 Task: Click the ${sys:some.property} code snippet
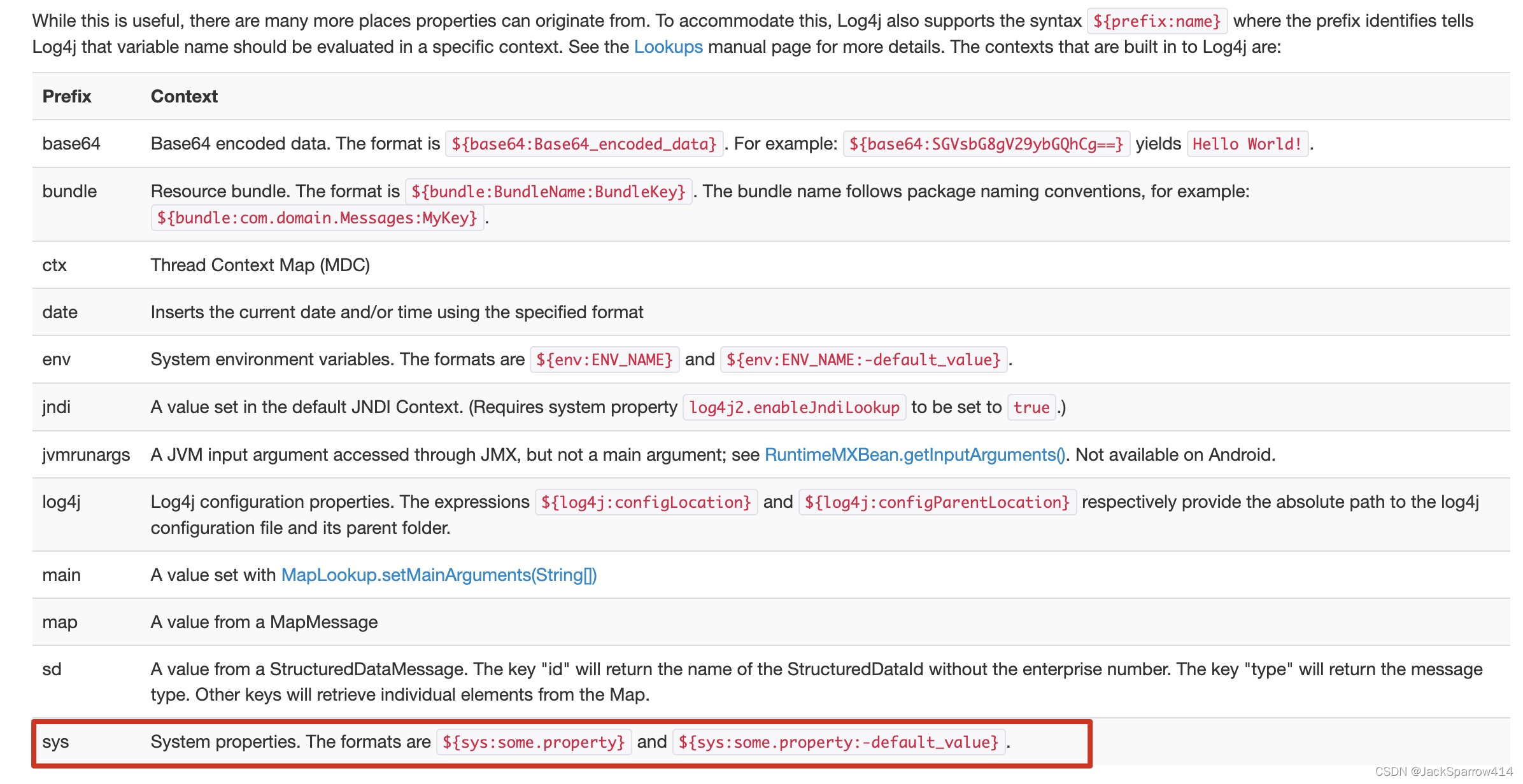[534, 743]
